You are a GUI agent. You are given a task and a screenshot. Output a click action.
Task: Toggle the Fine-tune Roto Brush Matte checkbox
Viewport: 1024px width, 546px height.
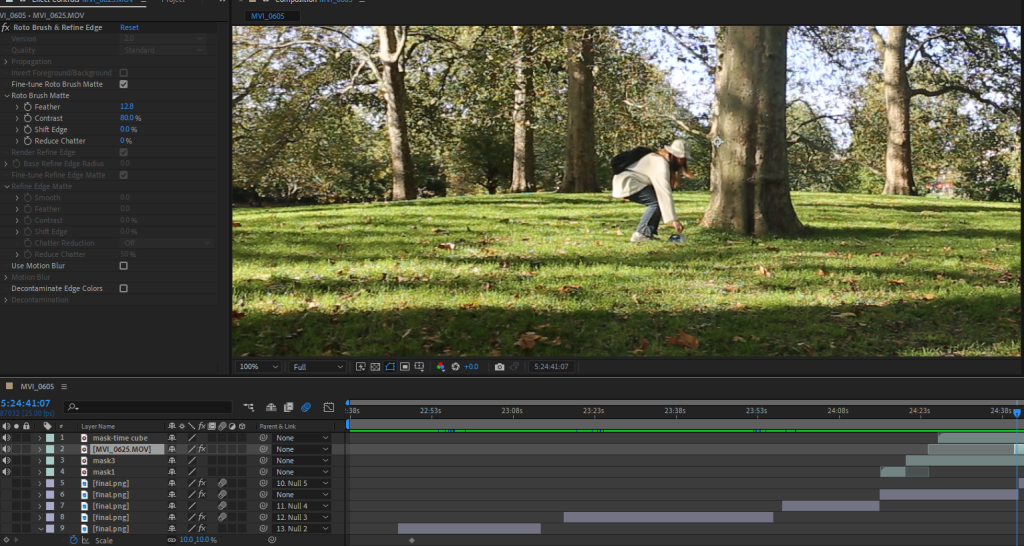pyautogui.click(x=123, y=84)
